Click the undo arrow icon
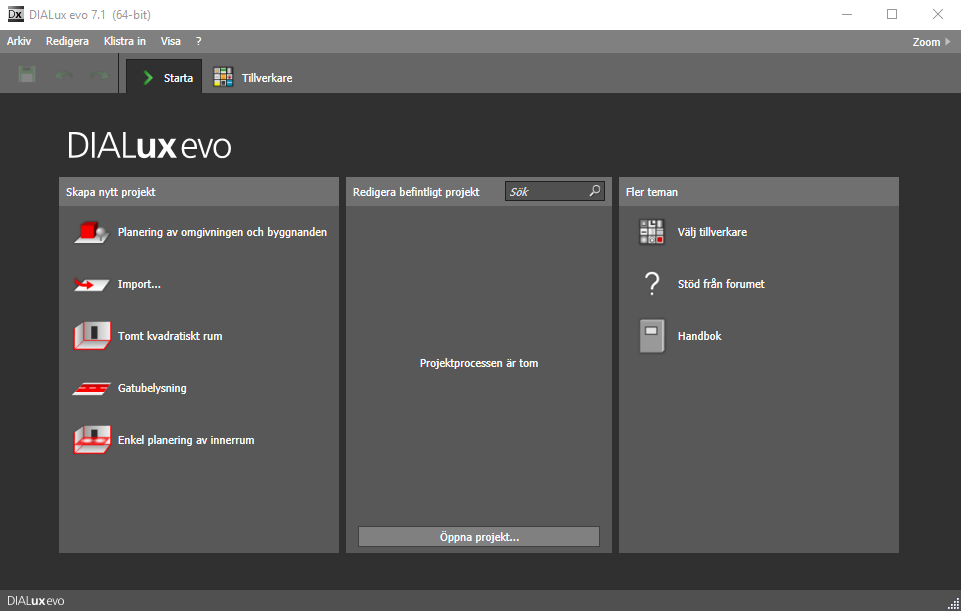The image size is (961, 611). [64, 75]
